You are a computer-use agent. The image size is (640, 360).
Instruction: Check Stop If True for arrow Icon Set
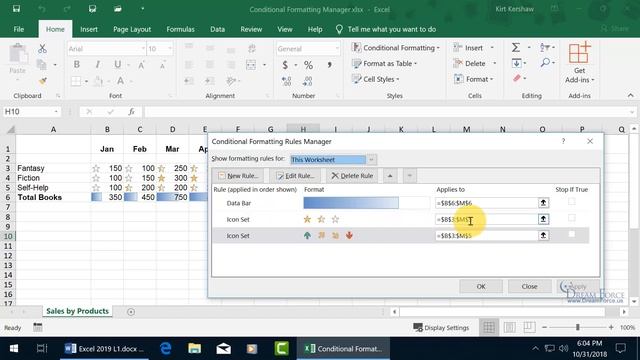tap(571, 234)
